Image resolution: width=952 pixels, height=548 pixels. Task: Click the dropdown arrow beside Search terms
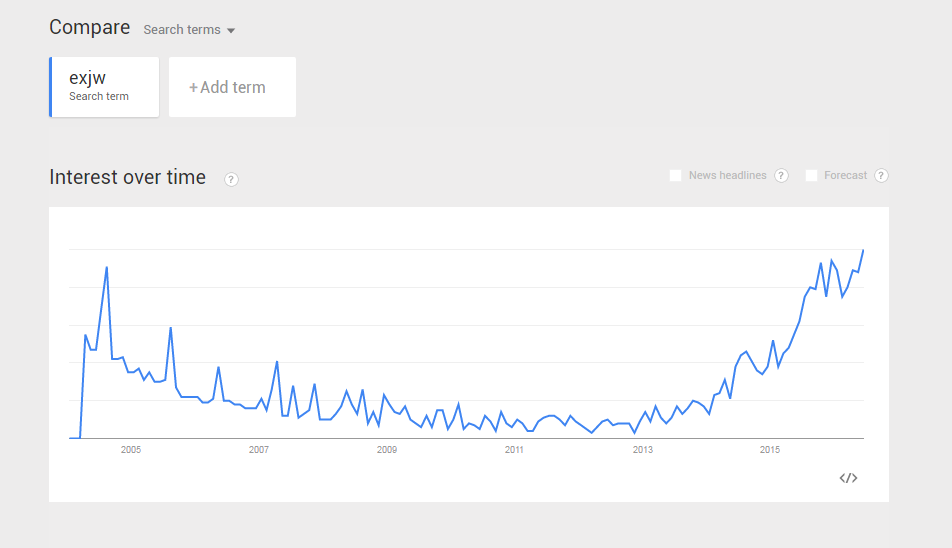point(231,30)
